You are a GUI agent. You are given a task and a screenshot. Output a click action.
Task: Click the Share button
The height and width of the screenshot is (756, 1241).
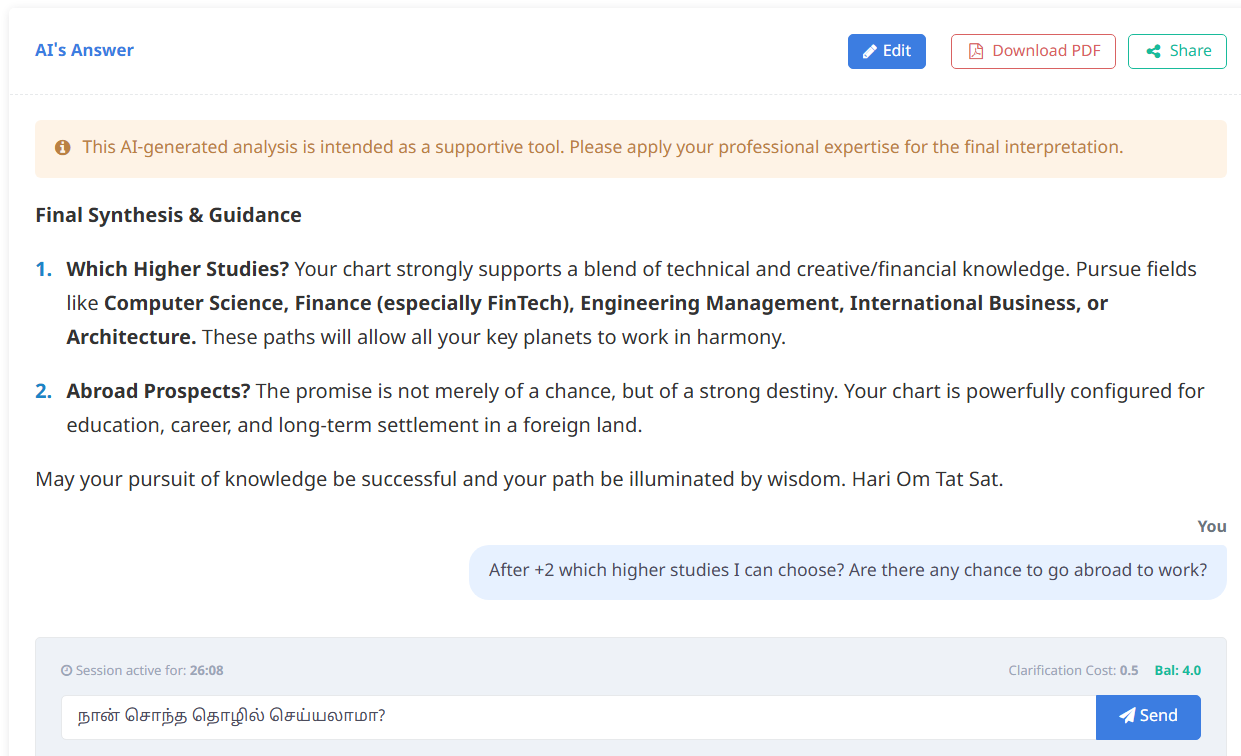click(x=1177, y=51)
